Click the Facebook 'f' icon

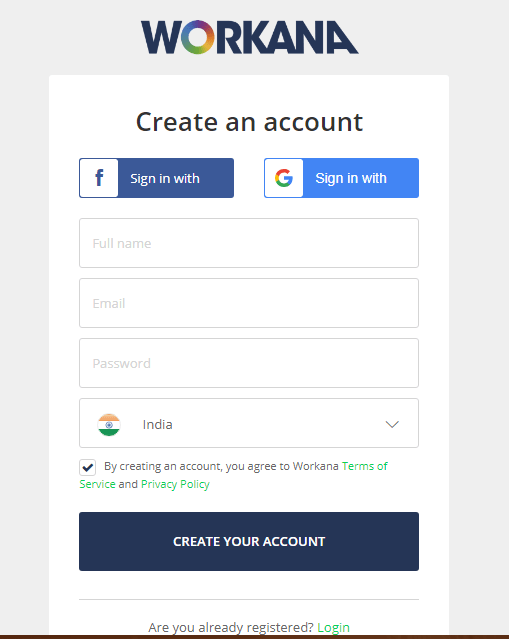(x=99, y=178)
